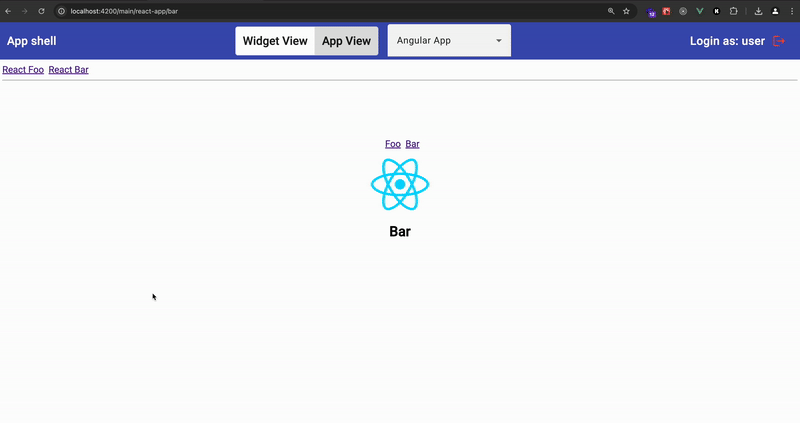The width and height of the screenshot is (800, 423).
Task: Click the Foo link above the logo
Action: pyautogui.click(x=393, y=144)
